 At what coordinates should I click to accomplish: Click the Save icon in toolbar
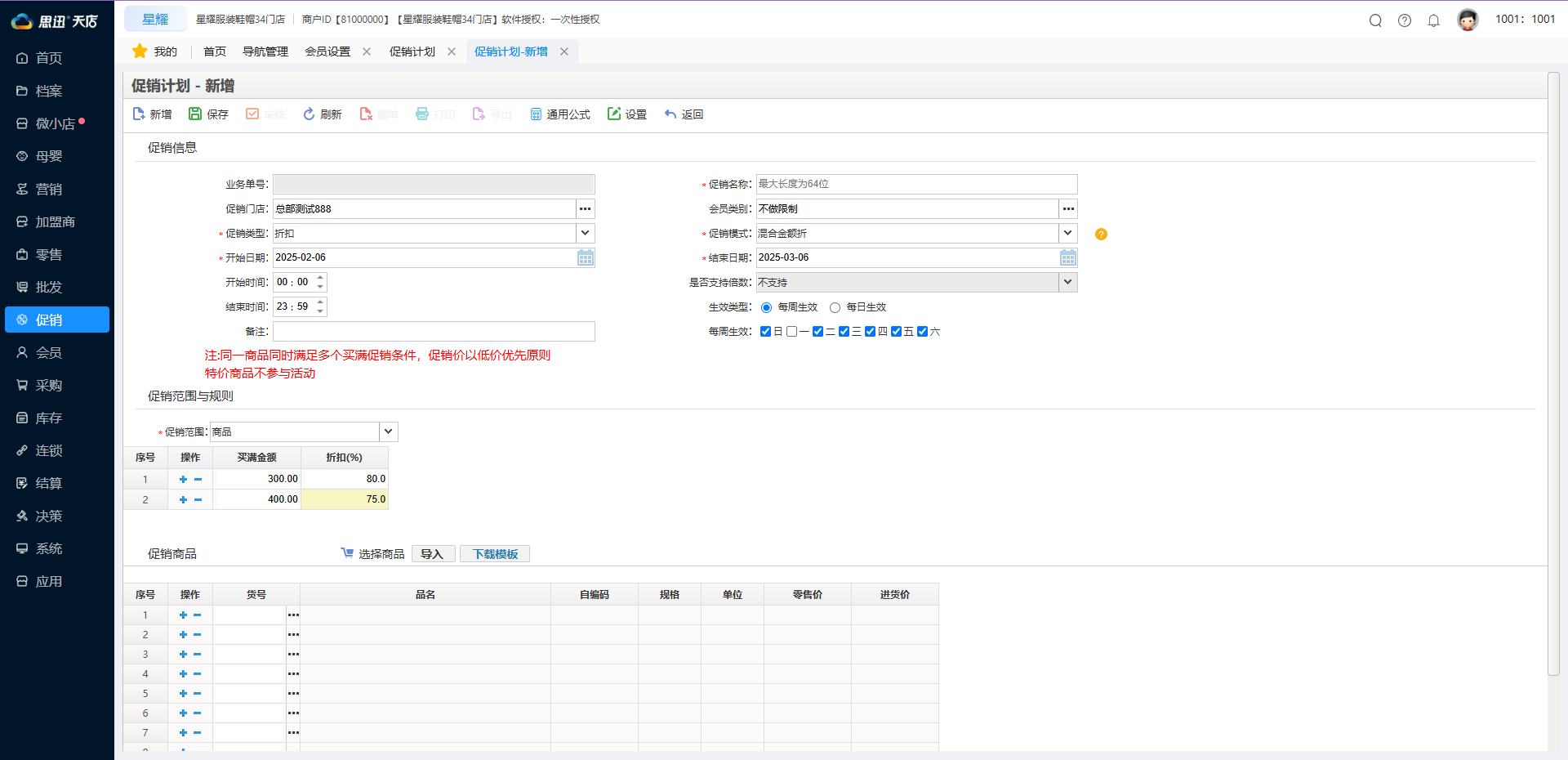pyautogui.click(x=195, y=114)
